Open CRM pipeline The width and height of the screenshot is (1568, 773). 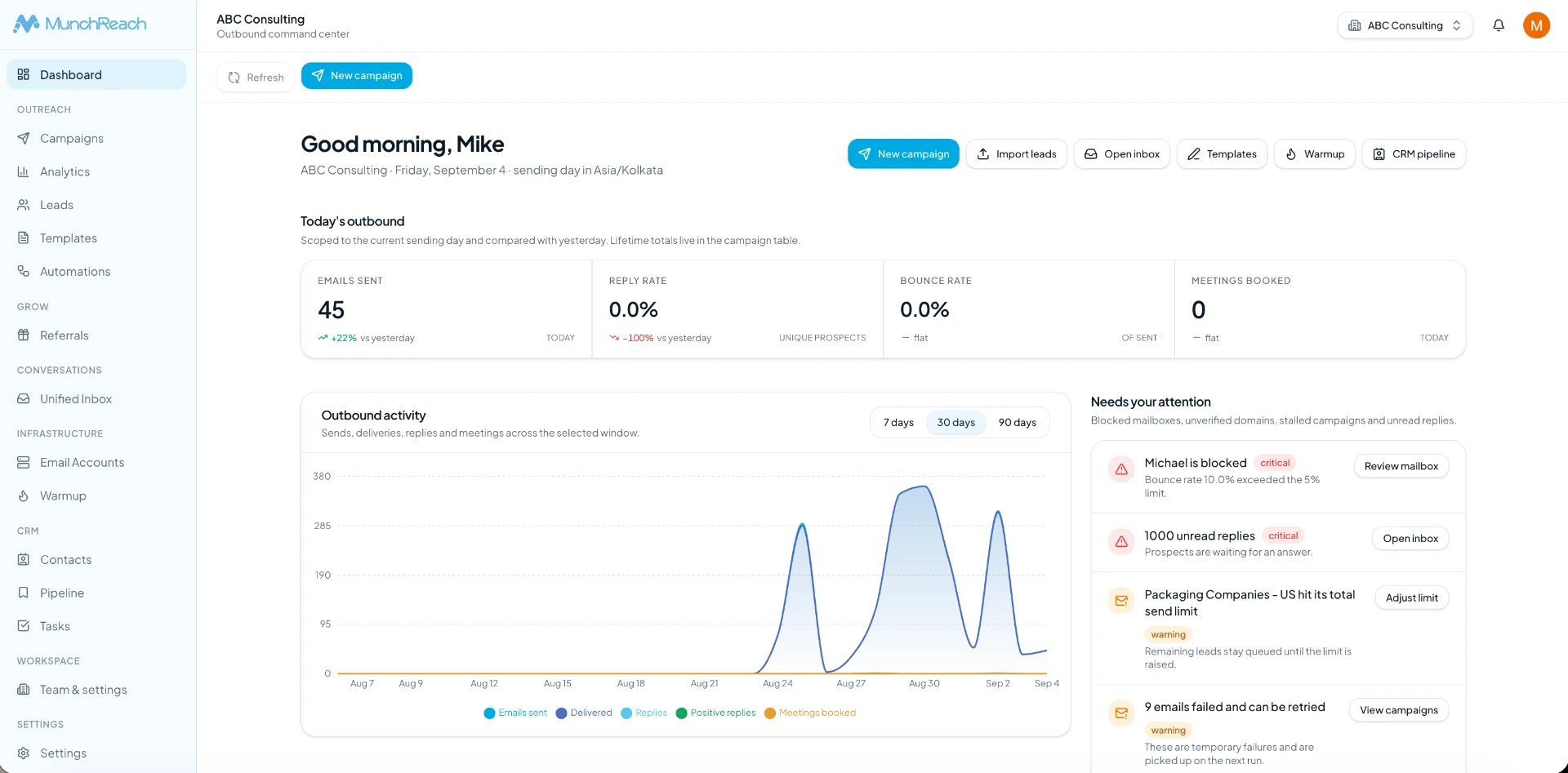click(x=1414, y=154)
